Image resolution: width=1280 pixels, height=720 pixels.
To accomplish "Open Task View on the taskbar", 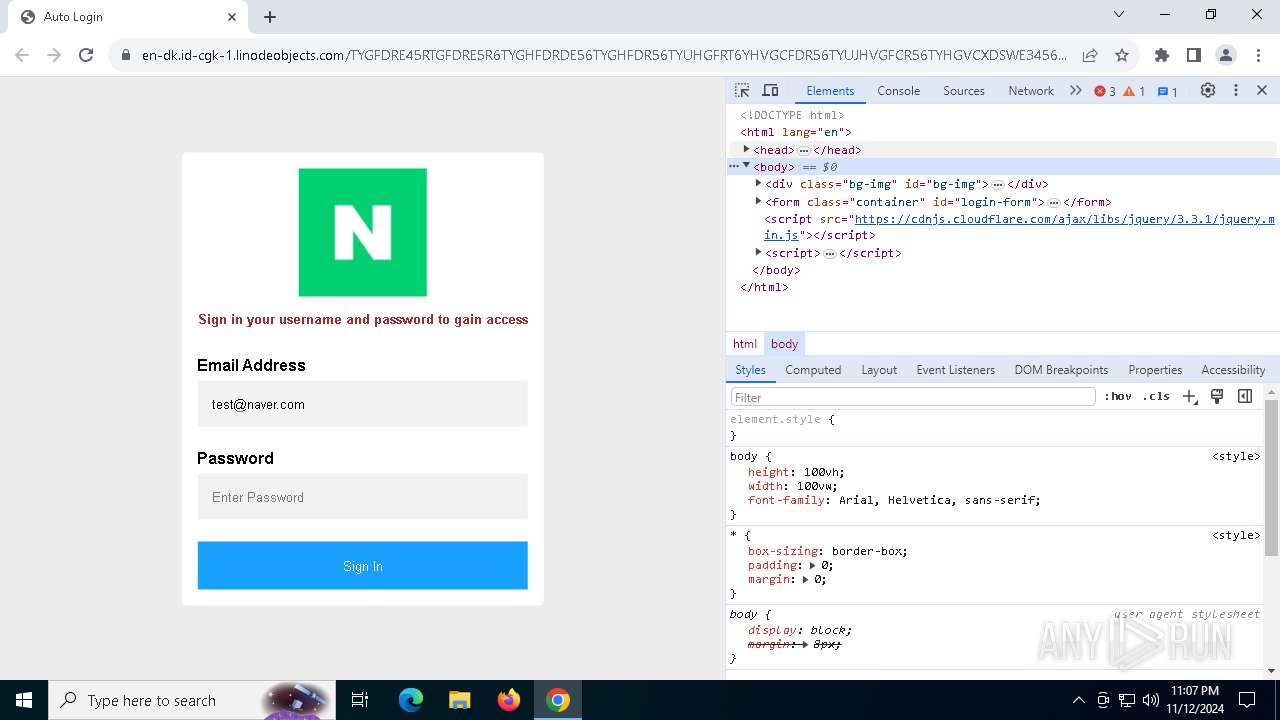I will [x=360, y=700].
